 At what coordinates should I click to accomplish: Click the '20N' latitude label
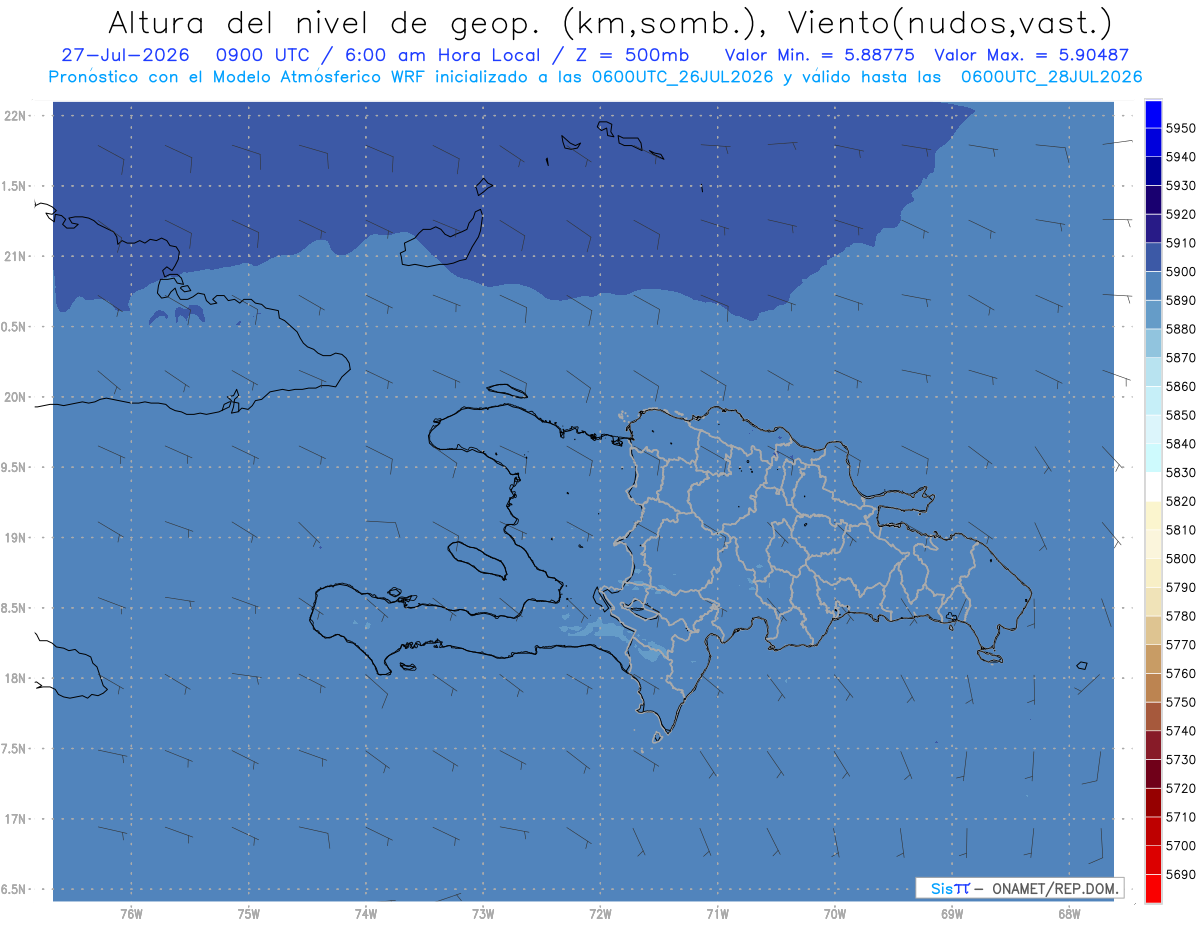coord(15,397)
